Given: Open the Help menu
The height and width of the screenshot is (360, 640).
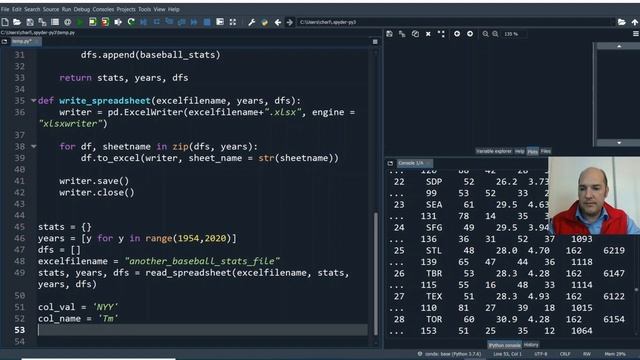Looking at the screenshot, I should pyautogui.click(x=174, y=9).
